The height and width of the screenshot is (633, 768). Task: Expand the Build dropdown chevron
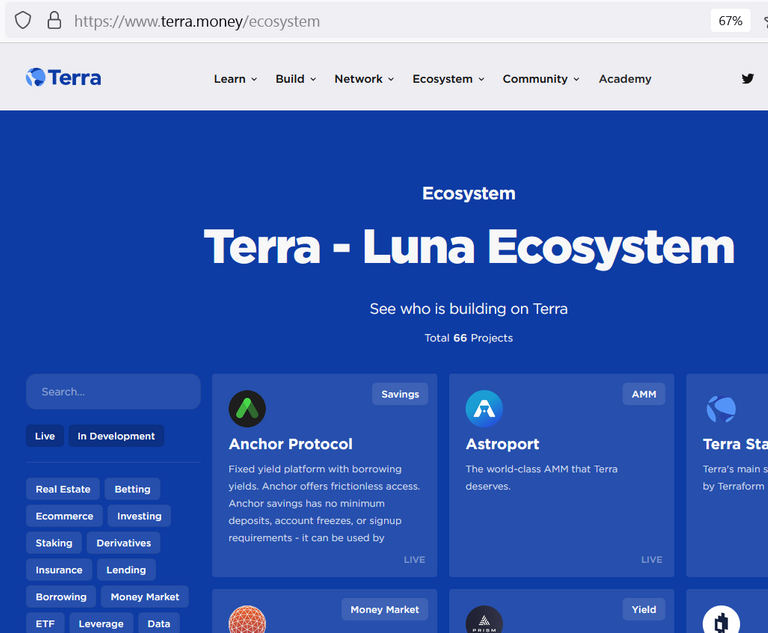click(313, 79)
